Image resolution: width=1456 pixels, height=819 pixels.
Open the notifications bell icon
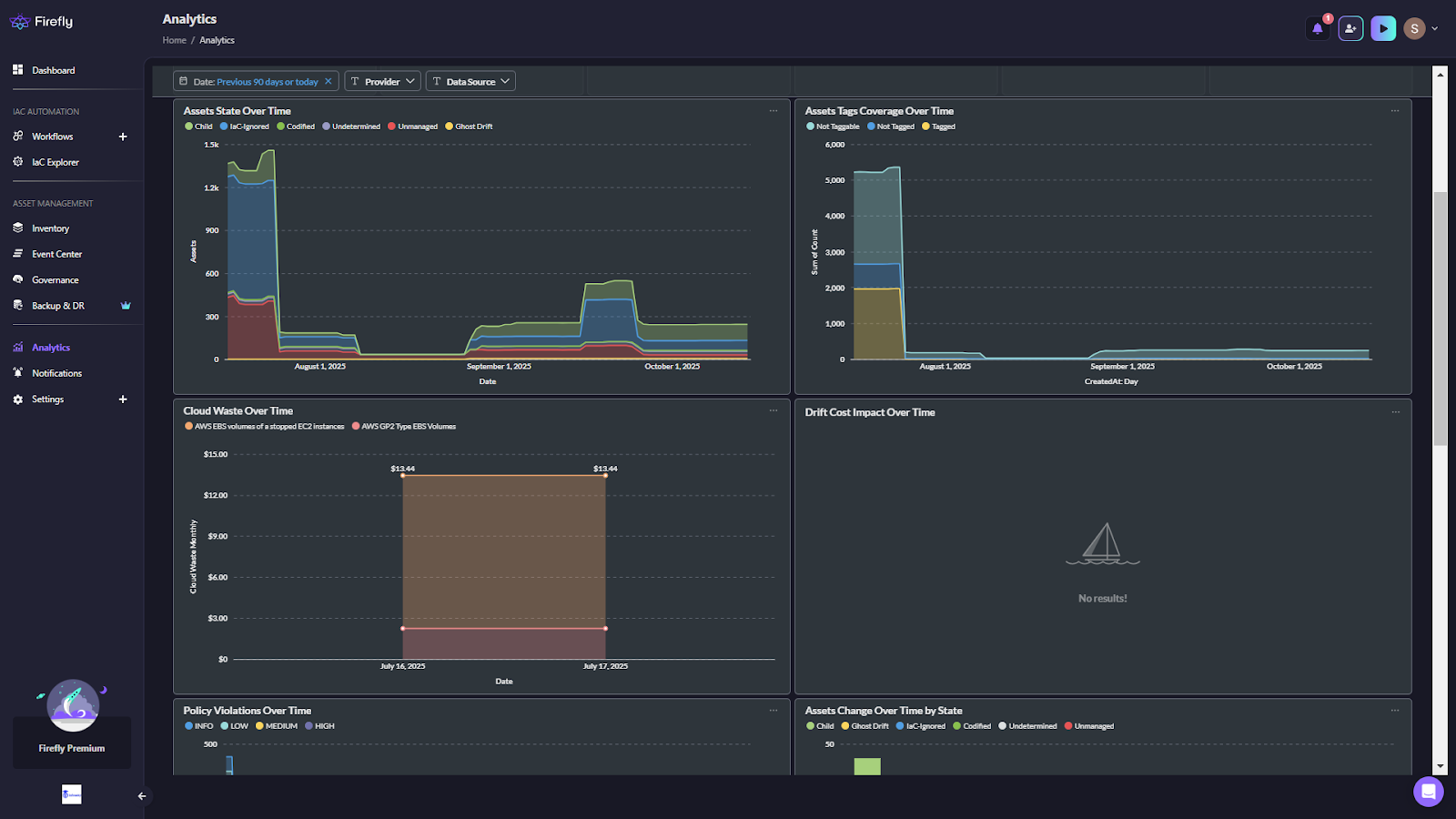coord(1318,28)
